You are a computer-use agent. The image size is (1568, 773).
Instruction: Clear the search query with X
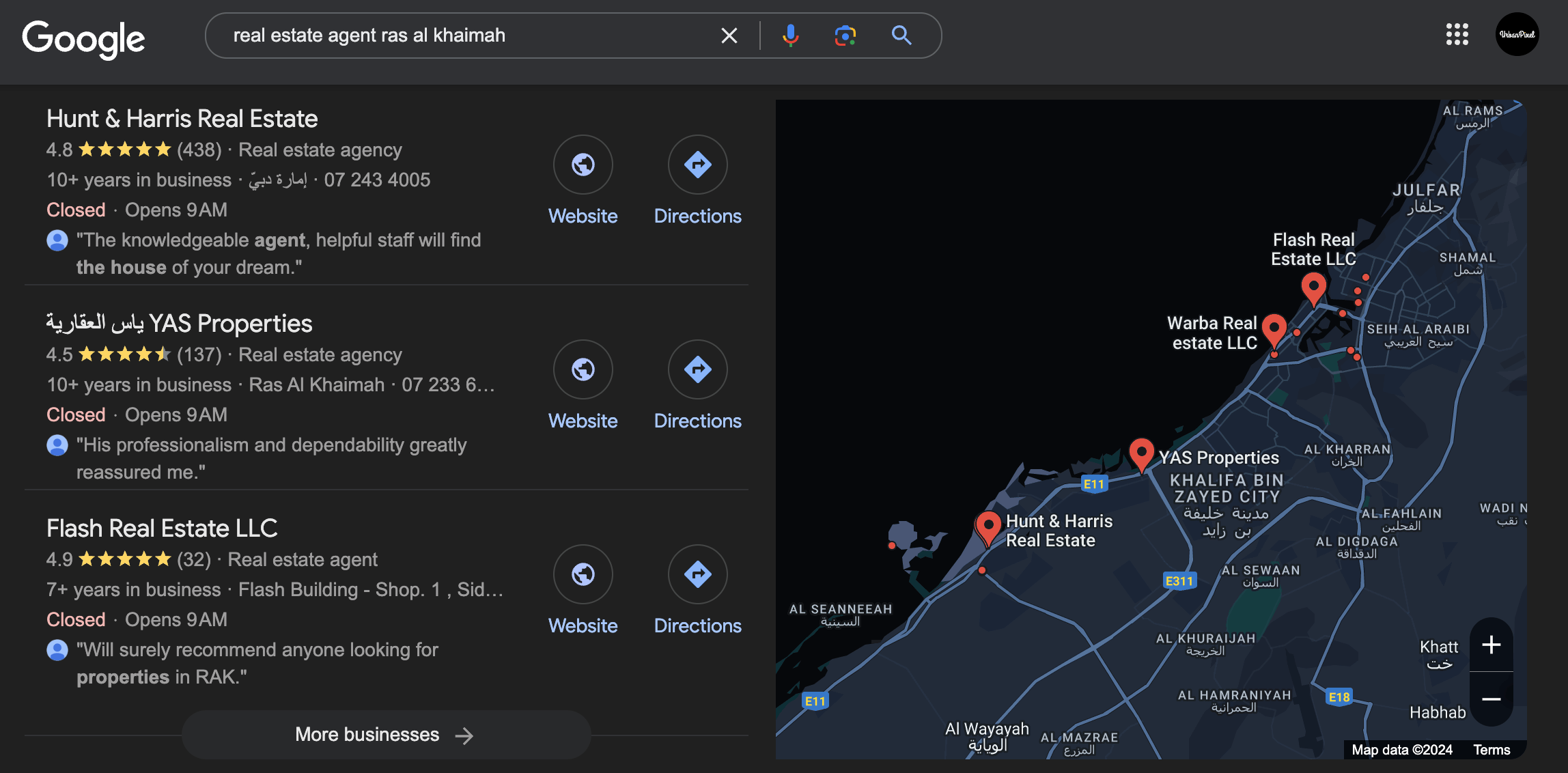[729, 36]
